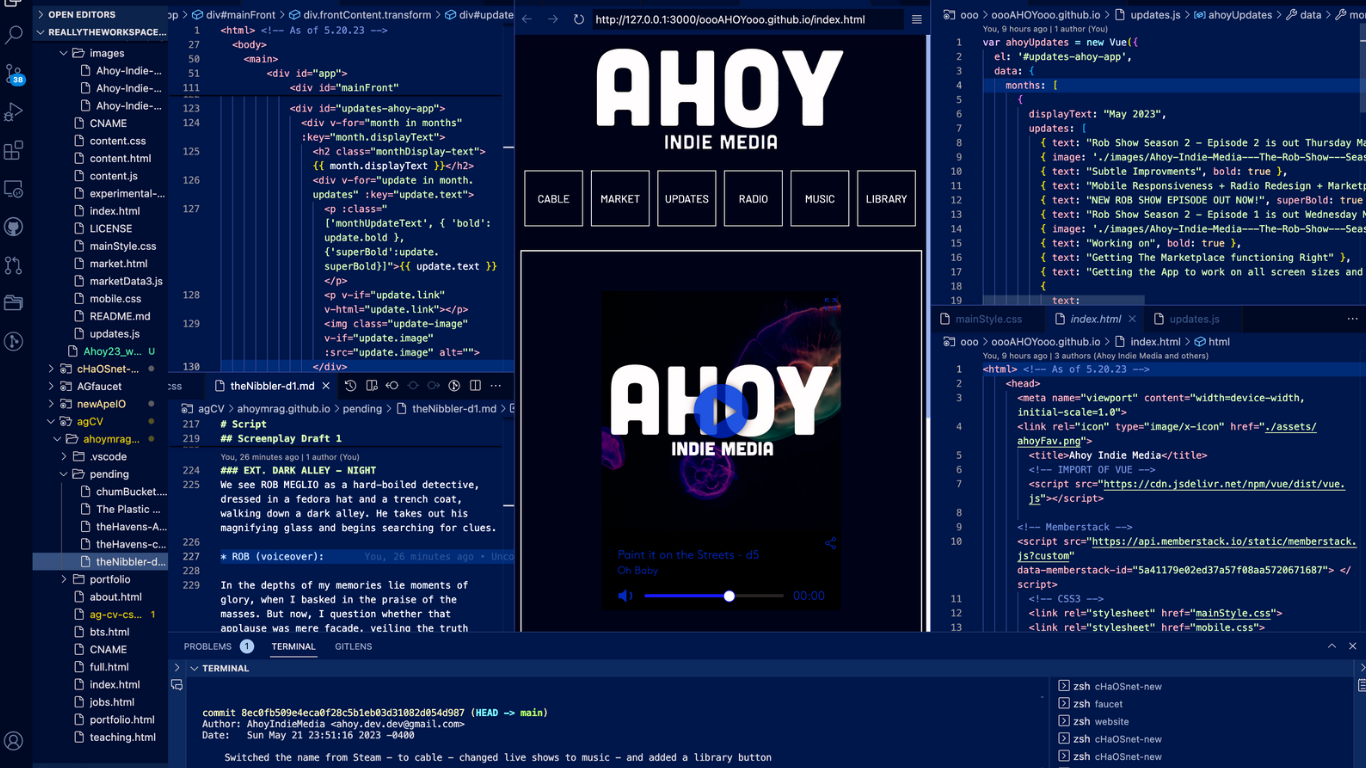Screen dimensions: 1366x768
Task: Click the MUSIC button on the web page
Action: click(820, 199)
